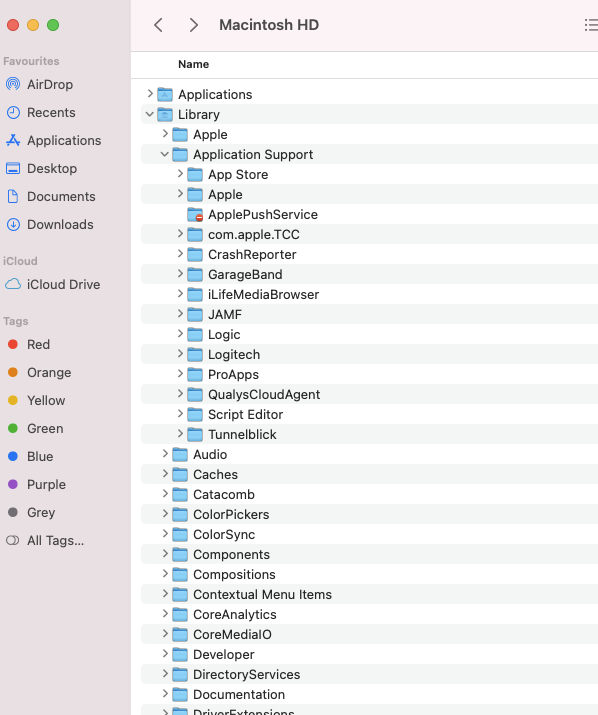Viewport: 598px width, 715px height.
Task: Select Recents in the sidebar
Action: (x=51, y=112)
